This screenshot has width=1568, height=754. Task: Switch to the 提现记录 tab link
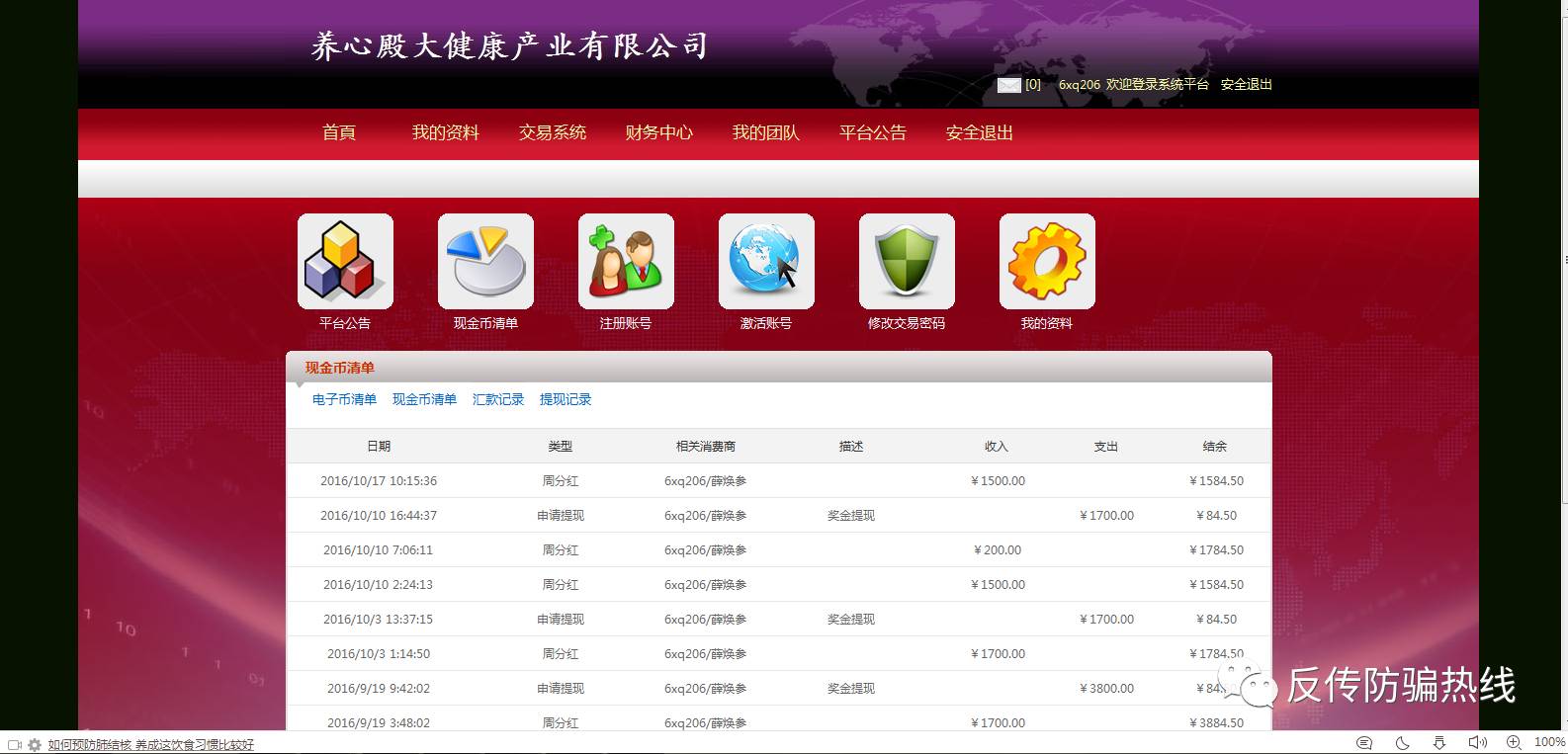point(566,399)
